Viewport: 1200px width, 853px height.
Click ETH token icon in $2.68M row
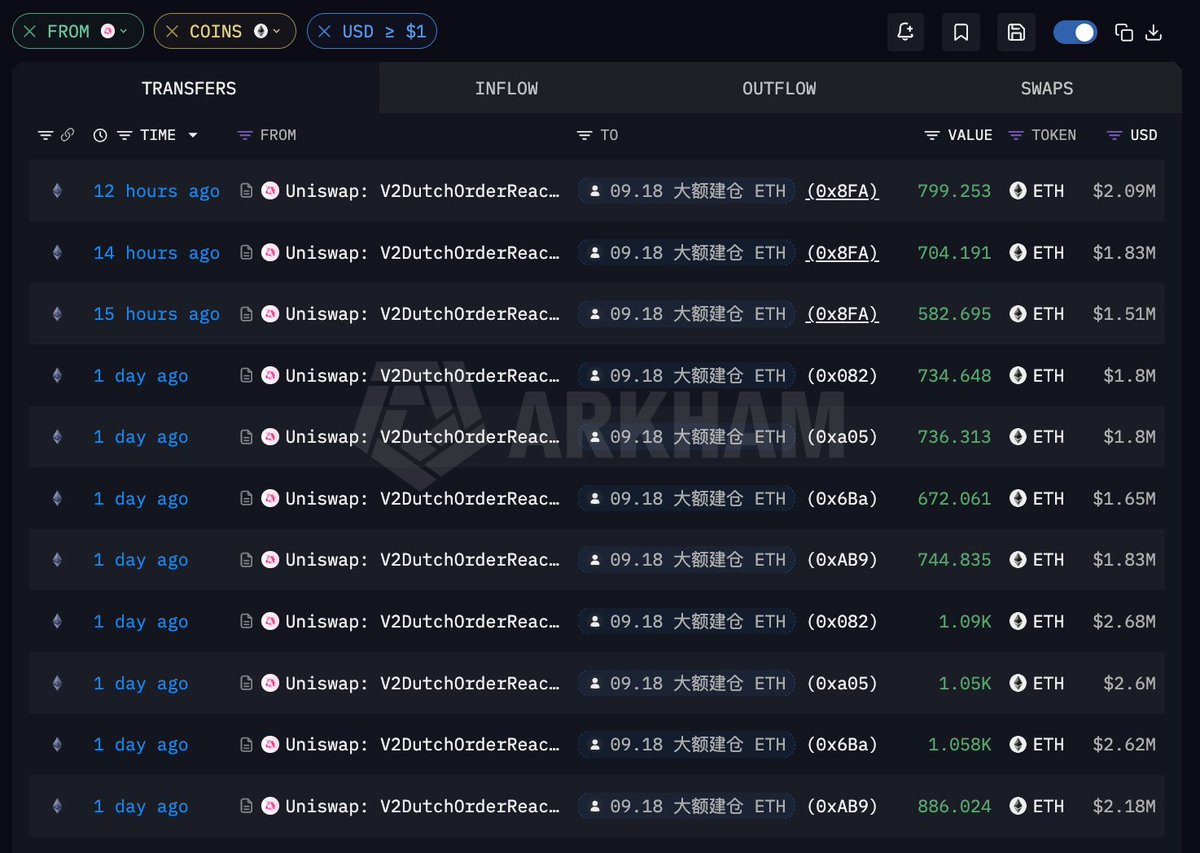point(1018,622)
